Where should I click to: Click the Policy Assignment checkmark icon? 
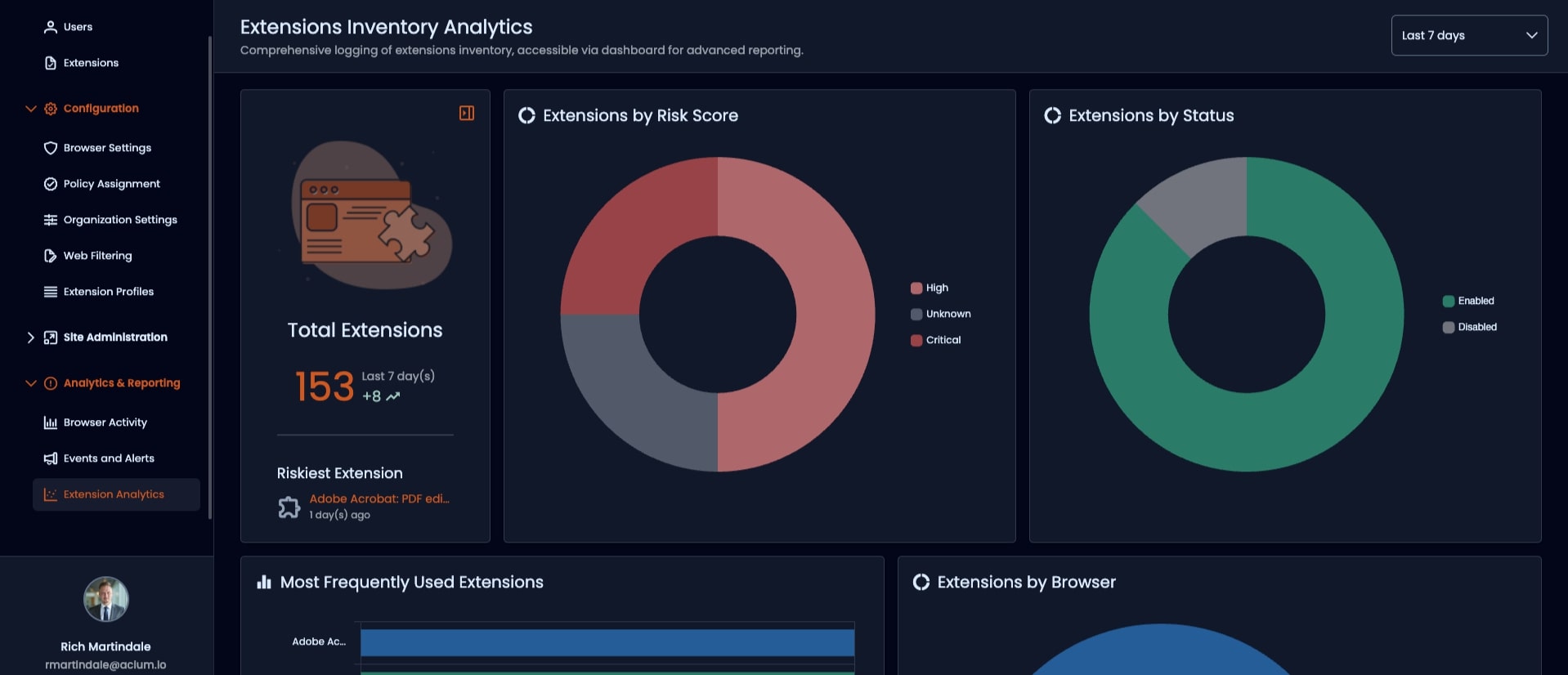pyautogui.click(x=50, y=184)
